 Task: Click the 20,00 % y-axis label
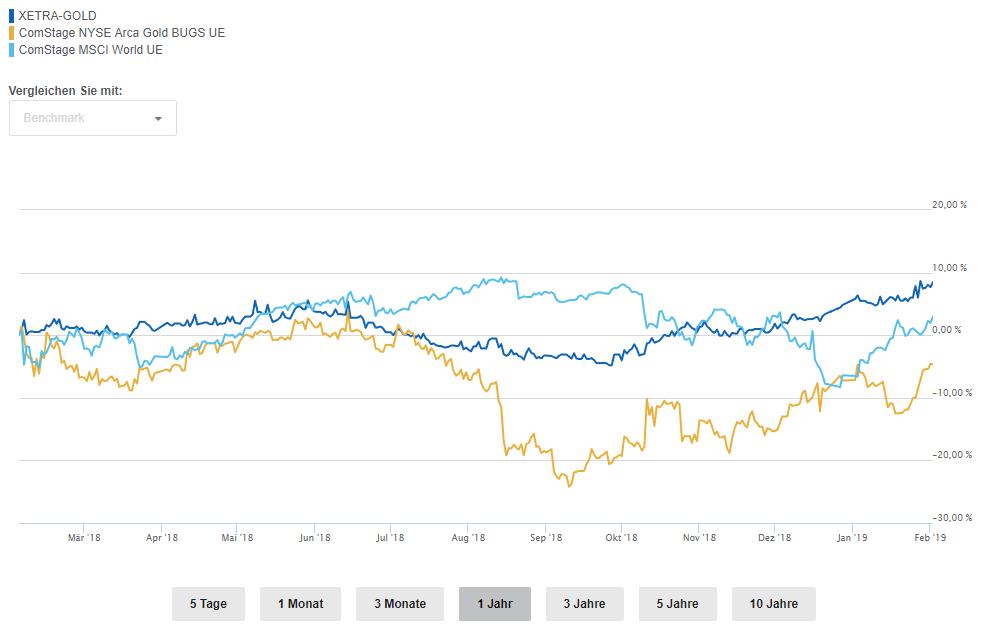pyautogui.click(x=949, y=205)
